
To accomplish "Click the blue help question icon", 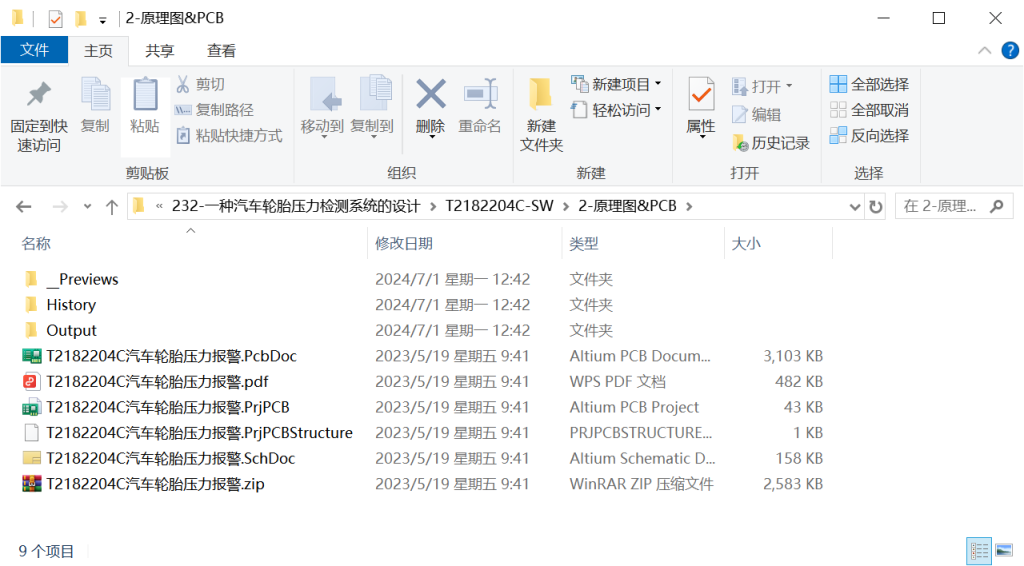I will (x=1010, y=50).
